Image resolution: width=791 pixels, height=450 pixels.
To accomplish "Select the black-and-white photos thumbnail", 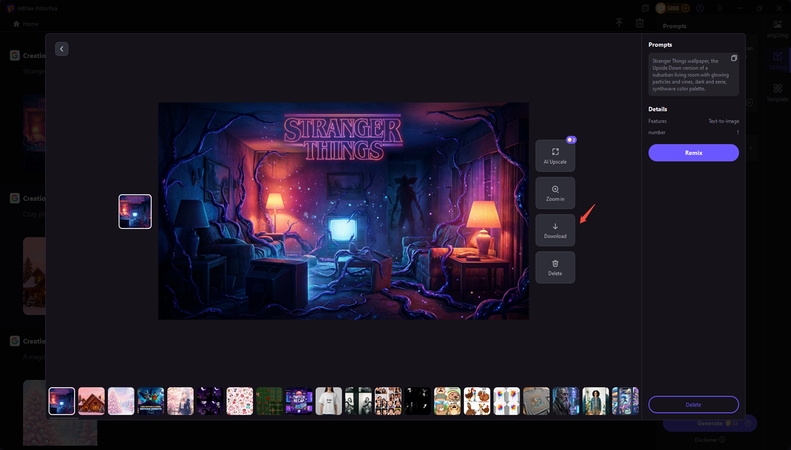I will [x=358, y=401].
